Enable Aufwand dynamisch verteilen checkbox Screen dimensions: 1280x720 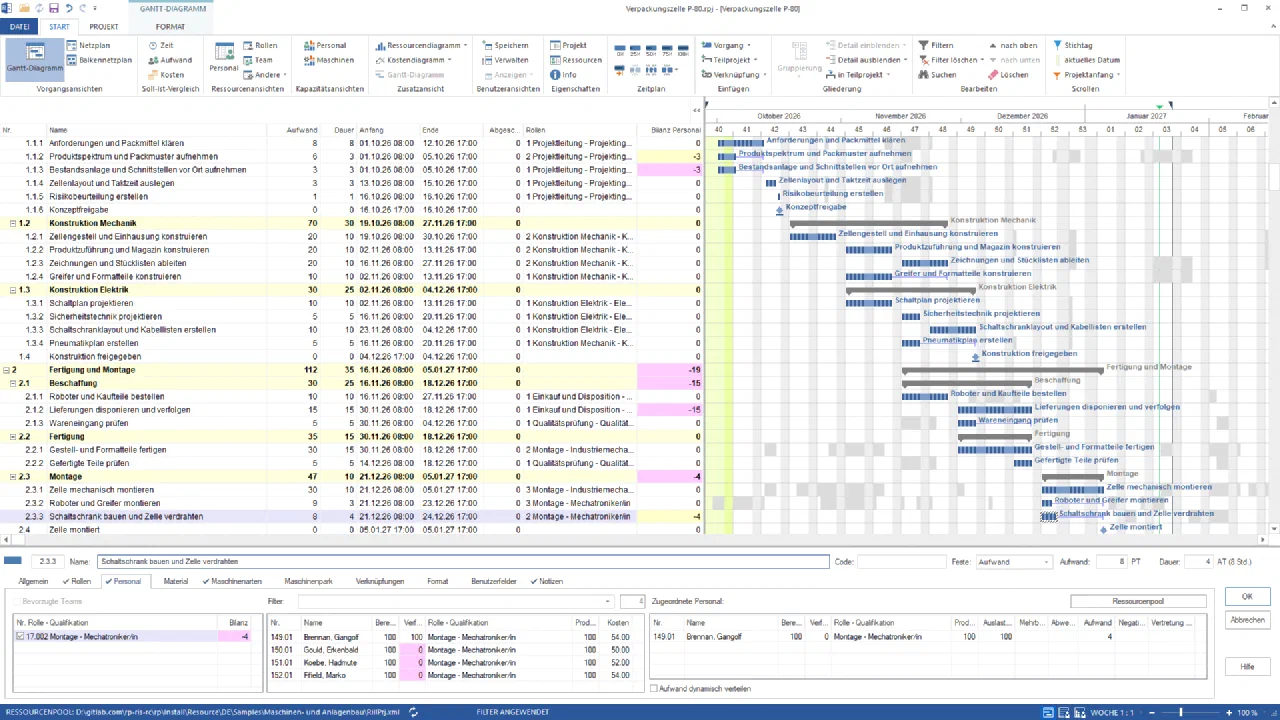tap(654, 689)
